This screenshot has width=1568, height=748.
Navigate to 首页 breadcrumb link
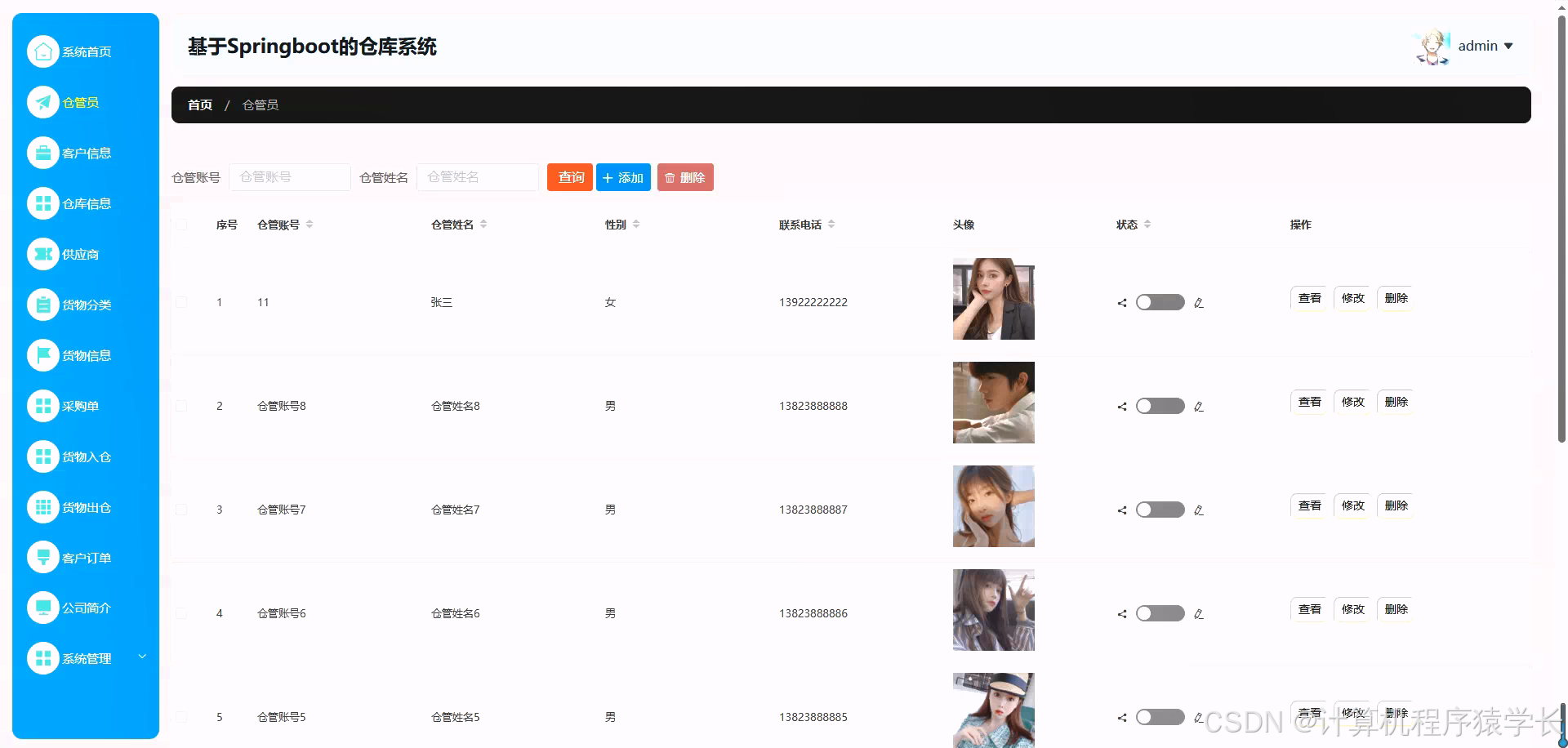(x=199, y=105)
